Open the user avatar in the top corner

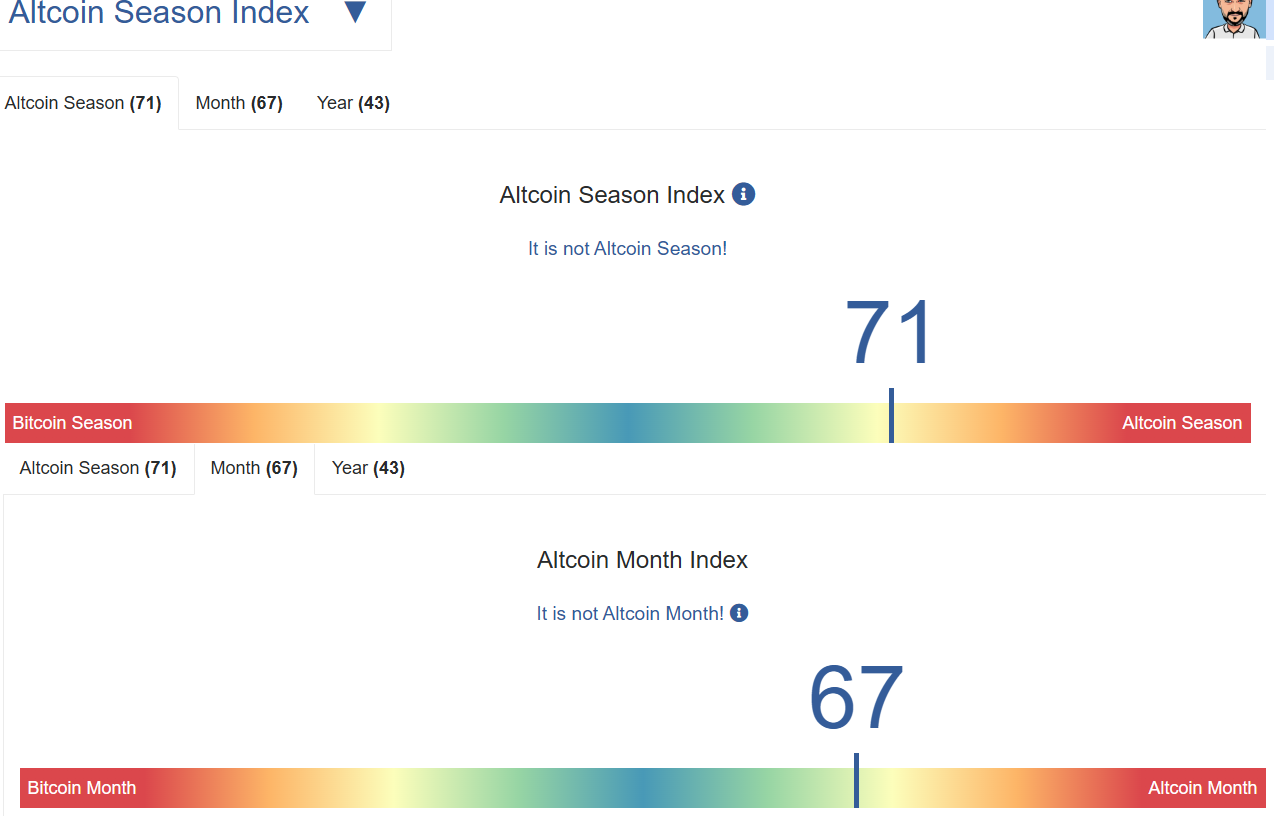(1234, 19)
